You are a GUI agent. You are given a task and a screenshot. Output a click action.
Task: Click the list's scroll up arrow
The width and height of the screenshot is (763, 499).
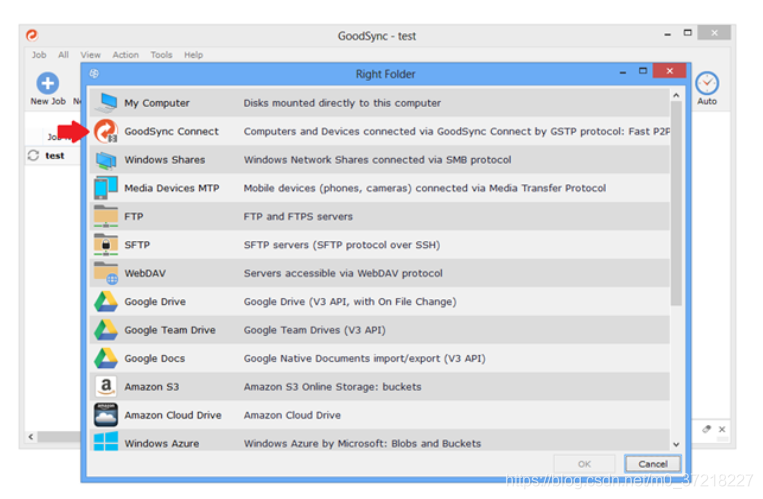(x=676, y=95)
